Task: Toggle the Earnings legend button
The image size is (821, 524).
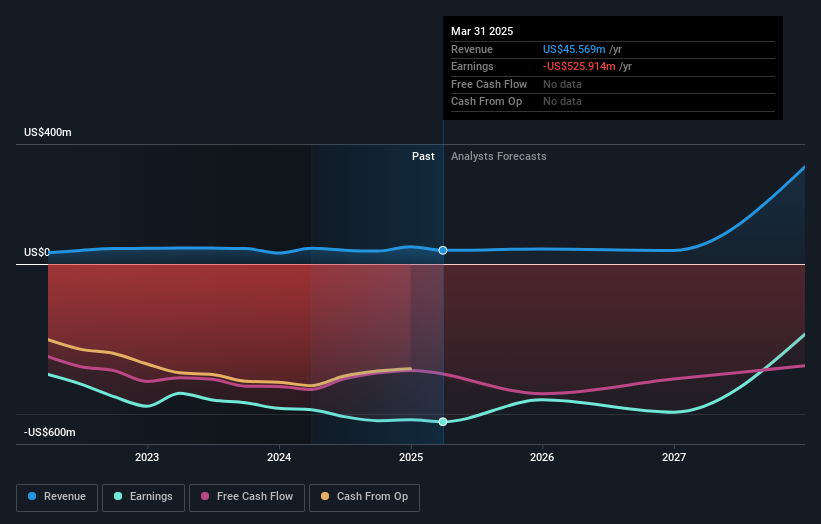Action: pos(143,497)
